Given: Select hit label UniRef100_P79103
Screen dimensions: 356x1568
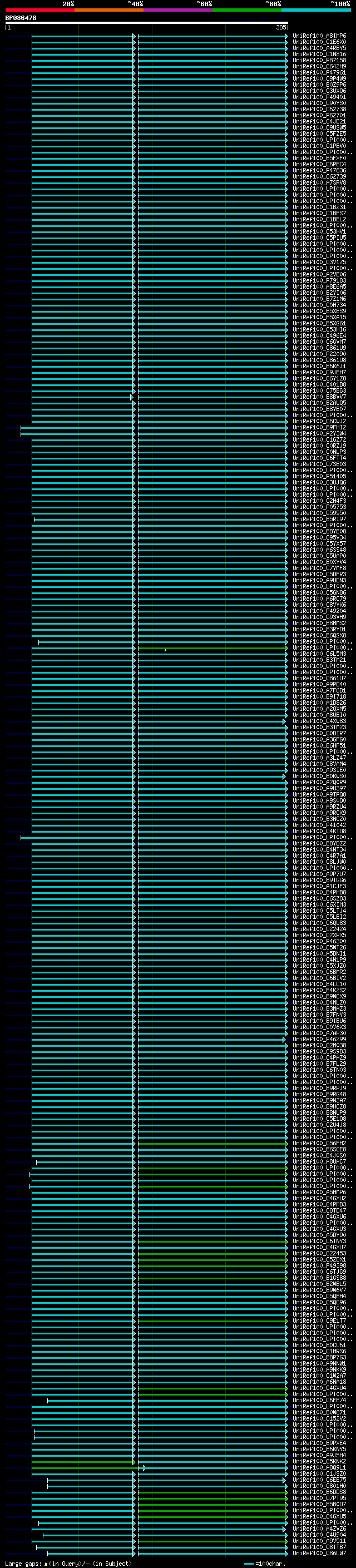Looking at the screenshot, I should point(319,280).
